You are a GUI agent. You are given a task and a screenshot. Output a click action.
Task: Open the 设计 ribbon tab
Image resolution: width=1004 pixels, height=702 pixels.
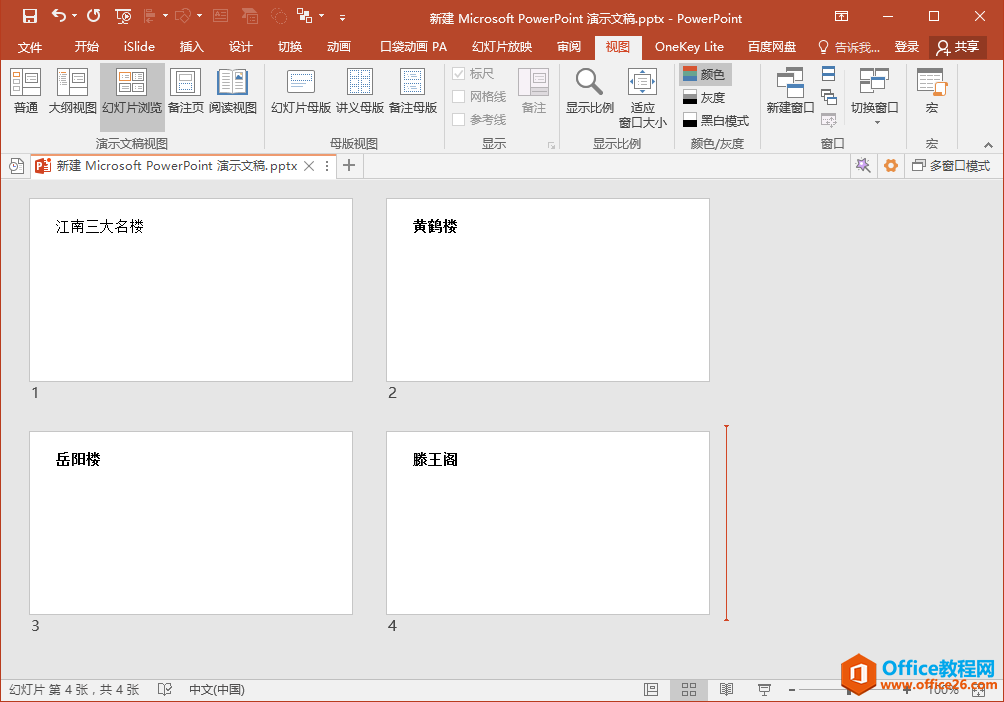tap(241, 47)
